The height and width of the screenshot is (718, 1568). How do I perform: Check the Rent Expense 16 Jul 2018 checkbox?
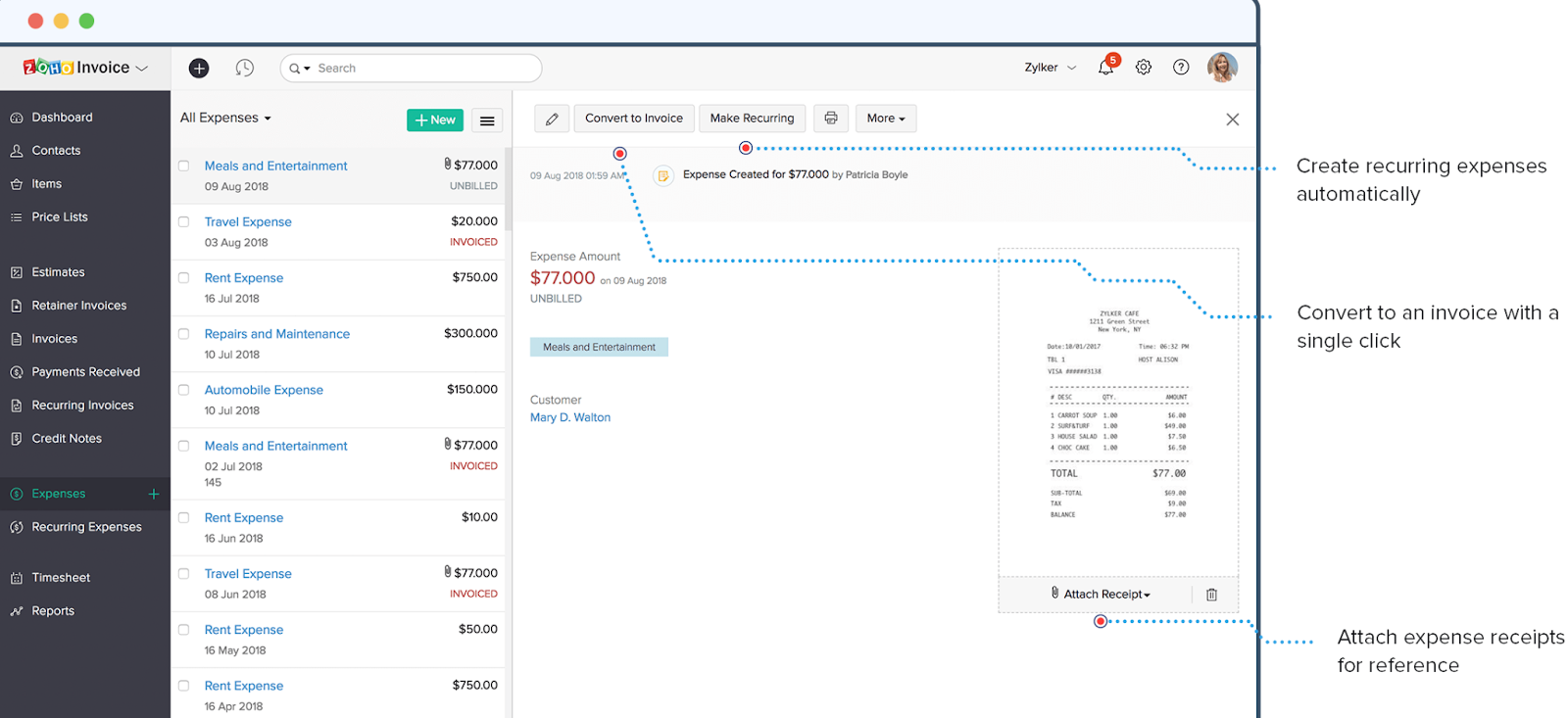183,277
